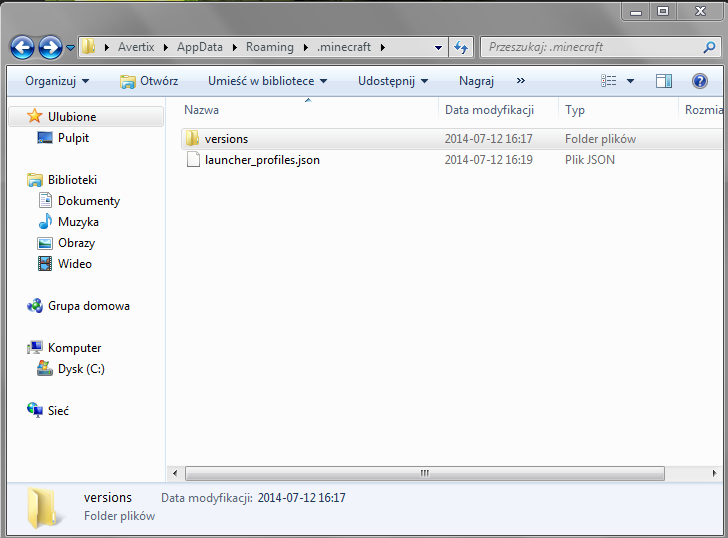728x538 pixels.
Task: Open the view options dropdown arrow
Action: (x=630, y=81)
